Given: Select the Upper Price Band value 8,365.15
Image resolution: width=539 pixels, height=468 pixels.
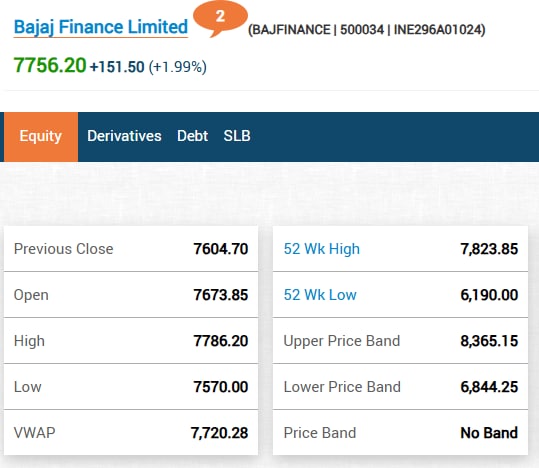Looking at the screenshot, I should [489, 341].
